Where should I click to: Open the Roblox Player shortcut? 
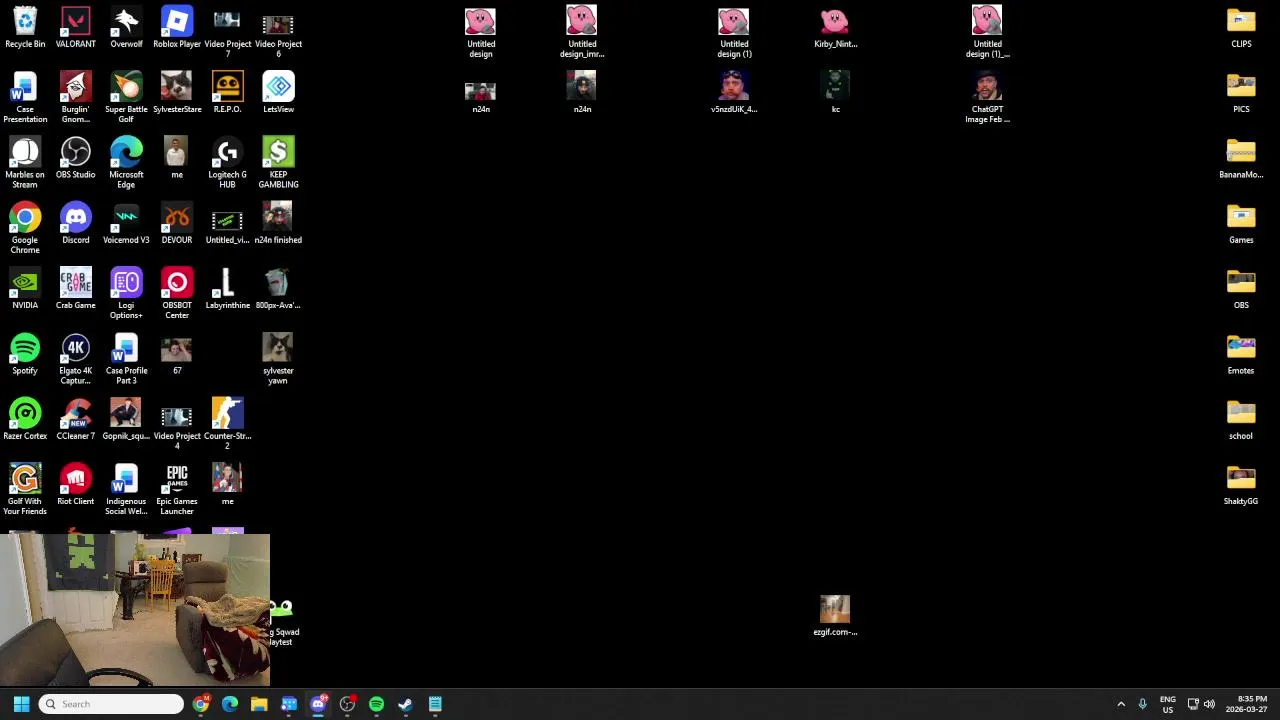tap(177, 28)
